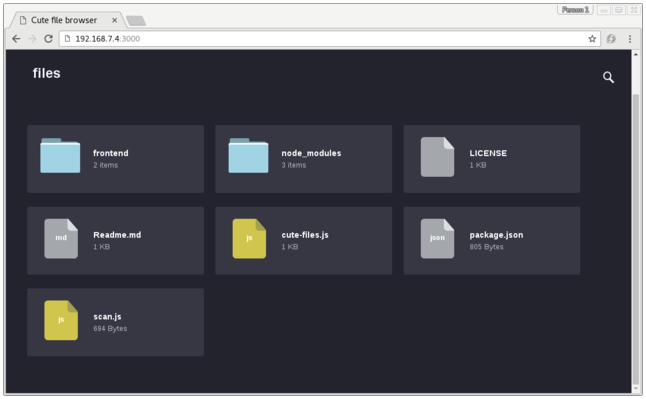Click the Person 1 profile button
The width and height of the screenshot is (646, 399).
tap(575, 10)
